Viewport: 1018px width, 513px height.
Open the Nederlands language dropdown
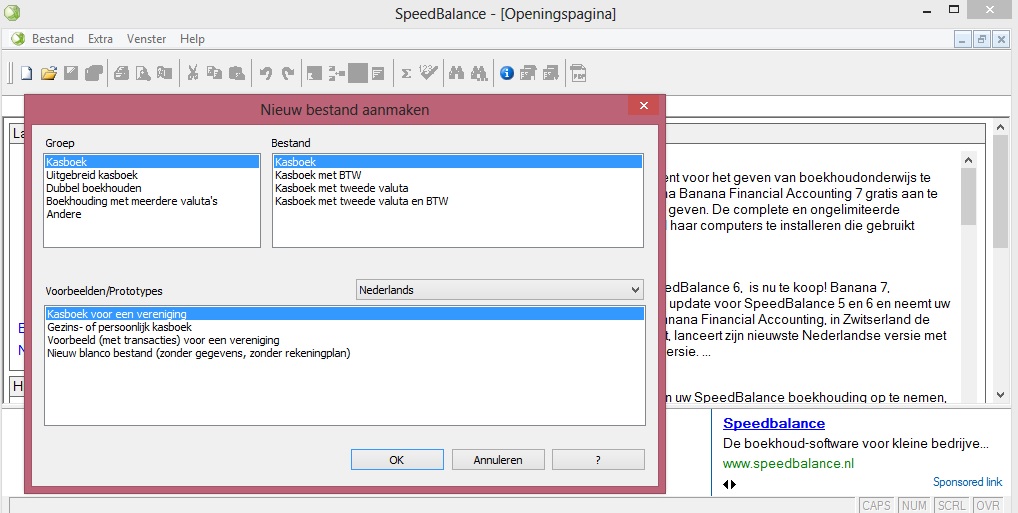tap(500, 290)
